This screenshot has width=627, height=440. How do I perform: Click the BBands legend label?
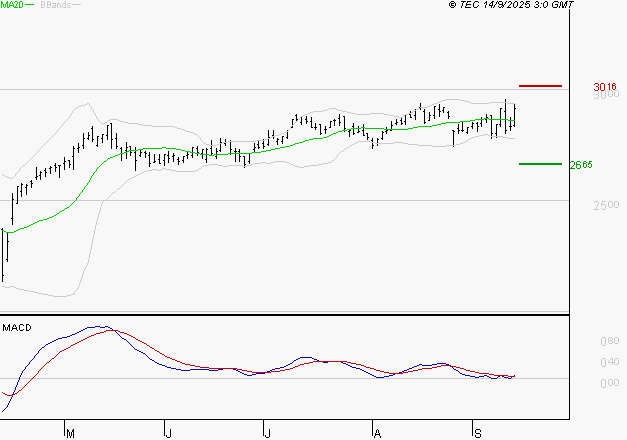click(x=56, y=5)
